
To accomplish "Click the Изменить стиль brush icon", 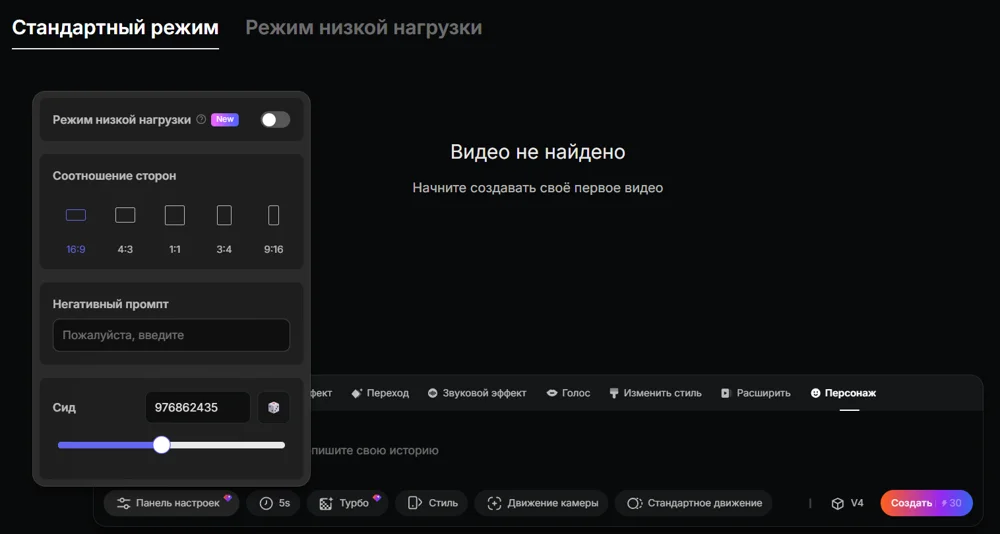I will click(614, 394).
